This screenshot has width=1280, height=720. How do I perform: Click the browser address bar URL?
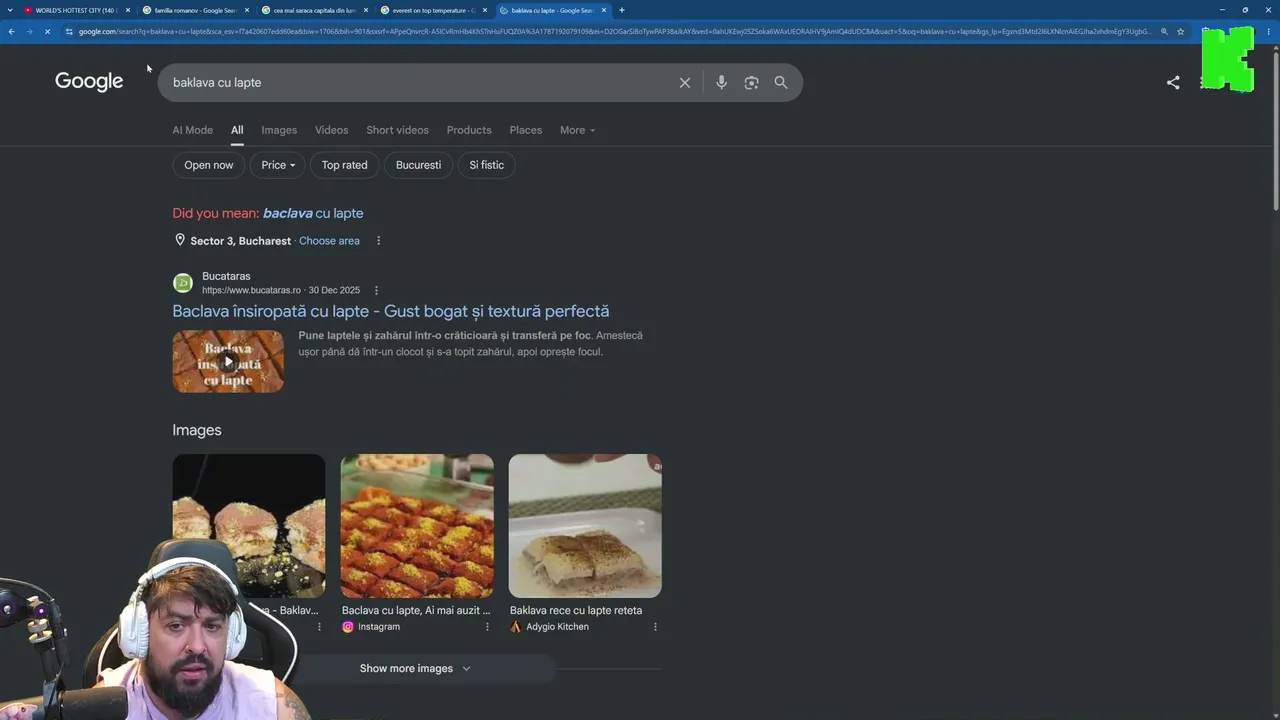(x=615, y=32)
